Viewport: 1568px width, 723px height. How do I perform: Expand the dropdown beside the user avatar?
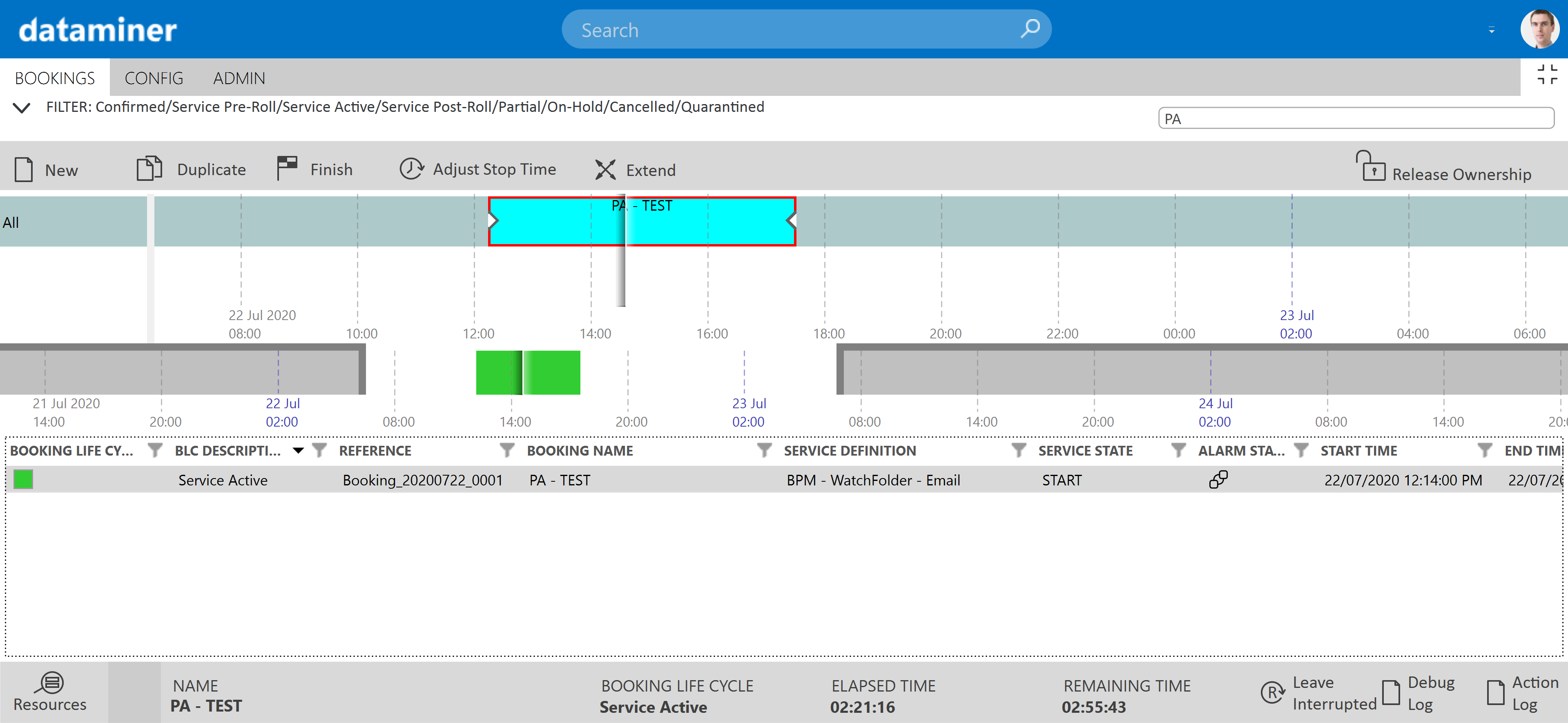(x=1492, y=30)
